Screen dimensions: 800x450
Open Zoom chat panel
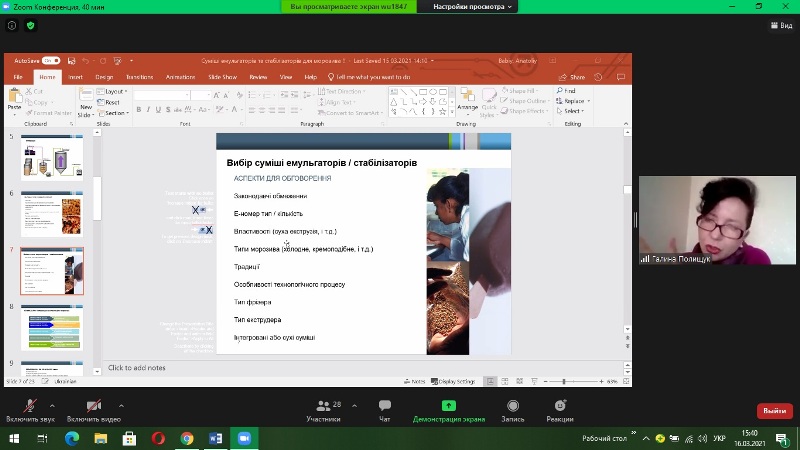click(385, 410)
